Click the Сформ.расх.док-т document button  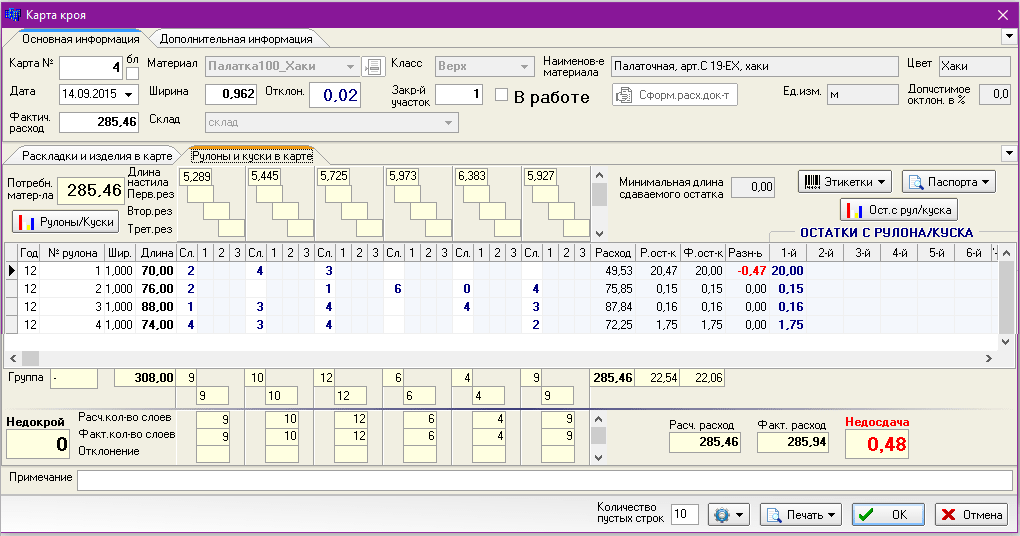[674, 95]
